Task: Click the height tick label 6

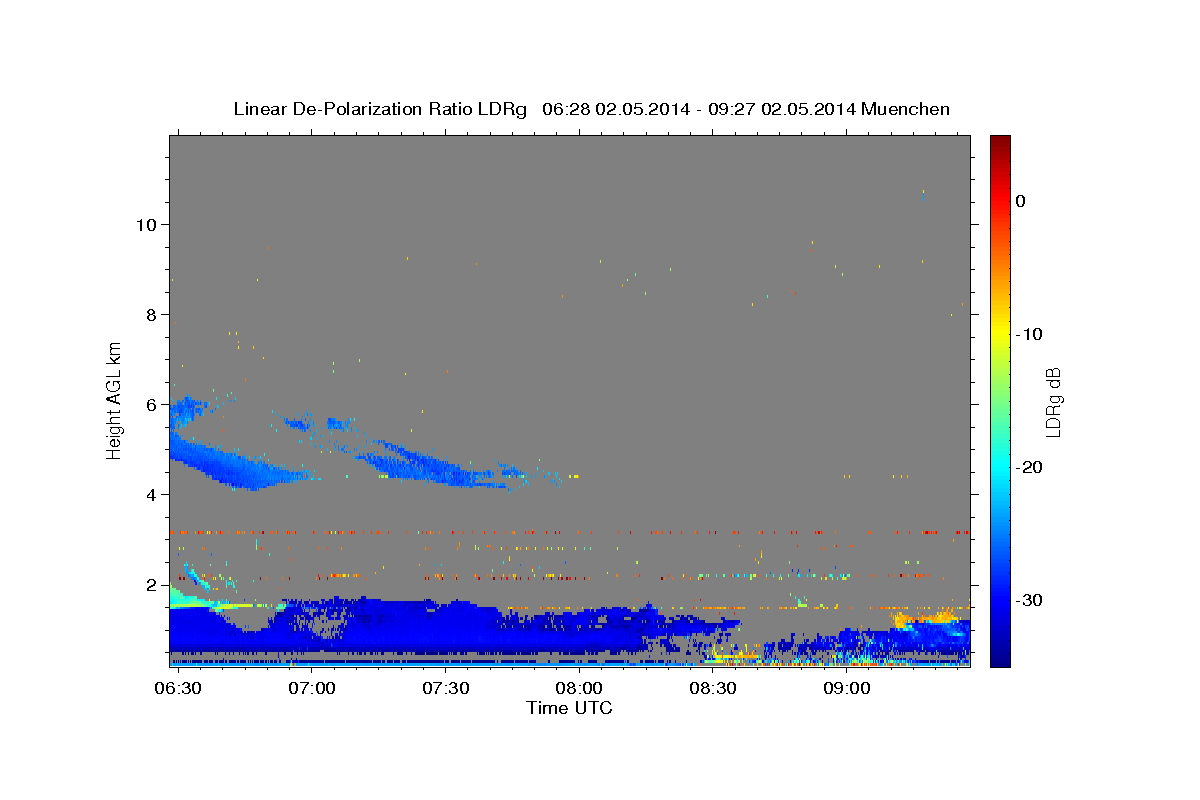Action: tap(149, 404)
